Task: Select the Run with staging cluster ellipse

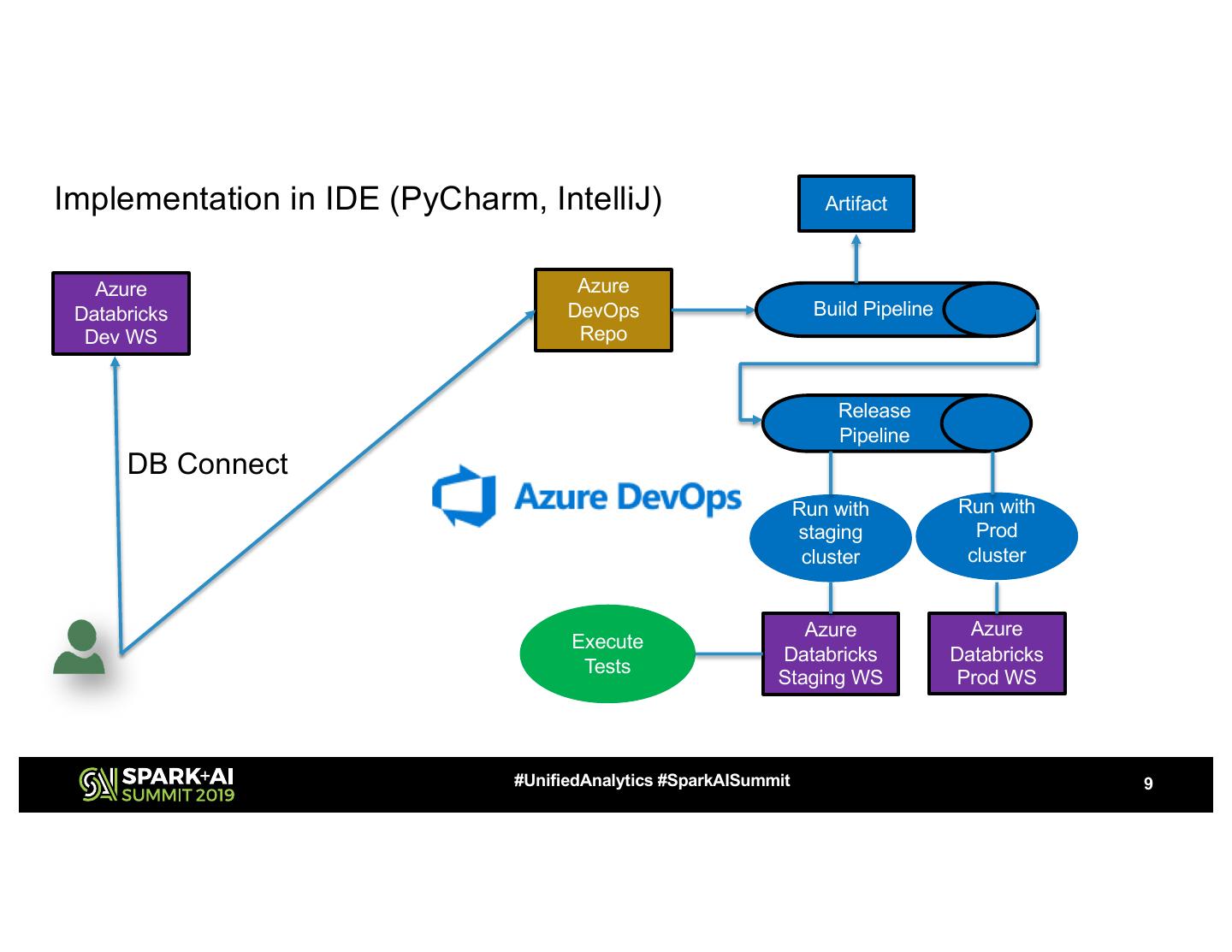Action: [x=830, y=533]
